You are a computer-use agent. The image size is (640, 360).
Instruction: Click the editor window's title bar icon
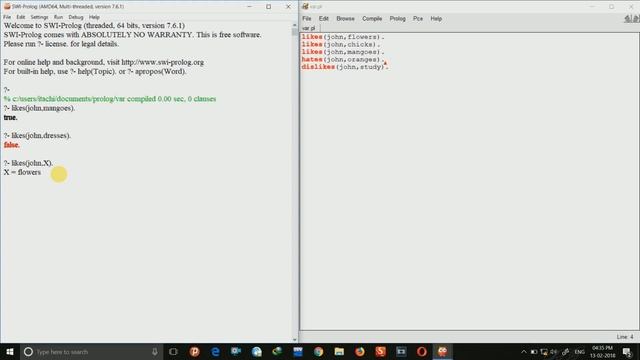point(305,6)
